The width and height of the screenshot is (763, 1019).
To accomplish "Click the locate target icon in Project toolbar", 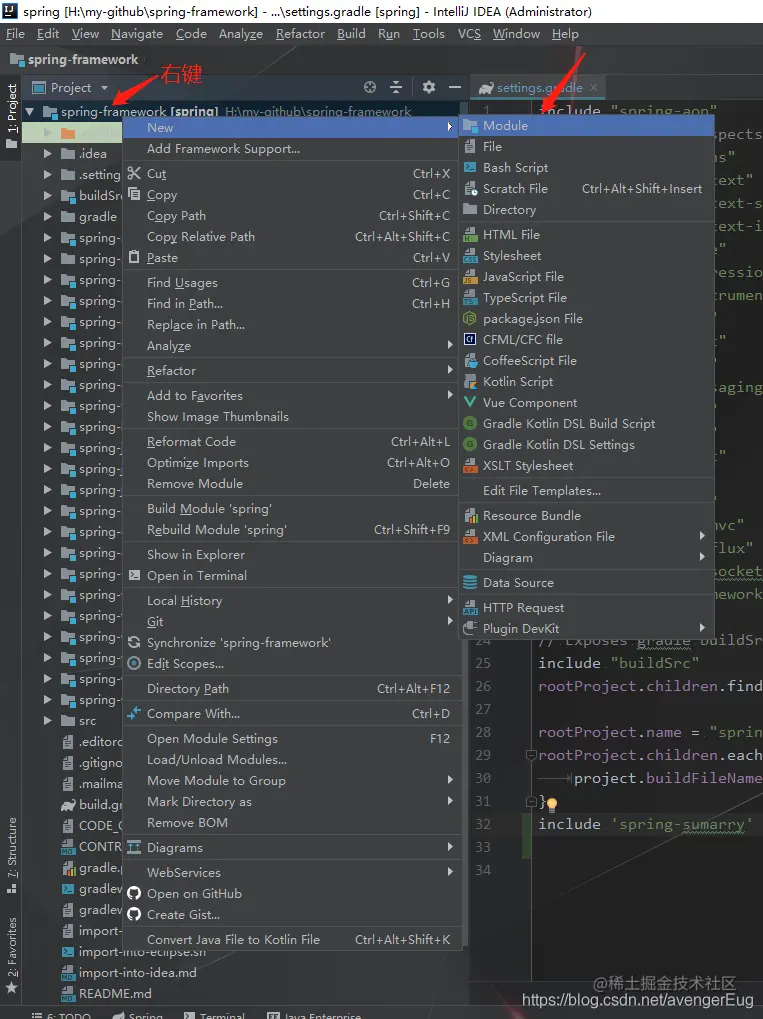I will click(370, 87).
